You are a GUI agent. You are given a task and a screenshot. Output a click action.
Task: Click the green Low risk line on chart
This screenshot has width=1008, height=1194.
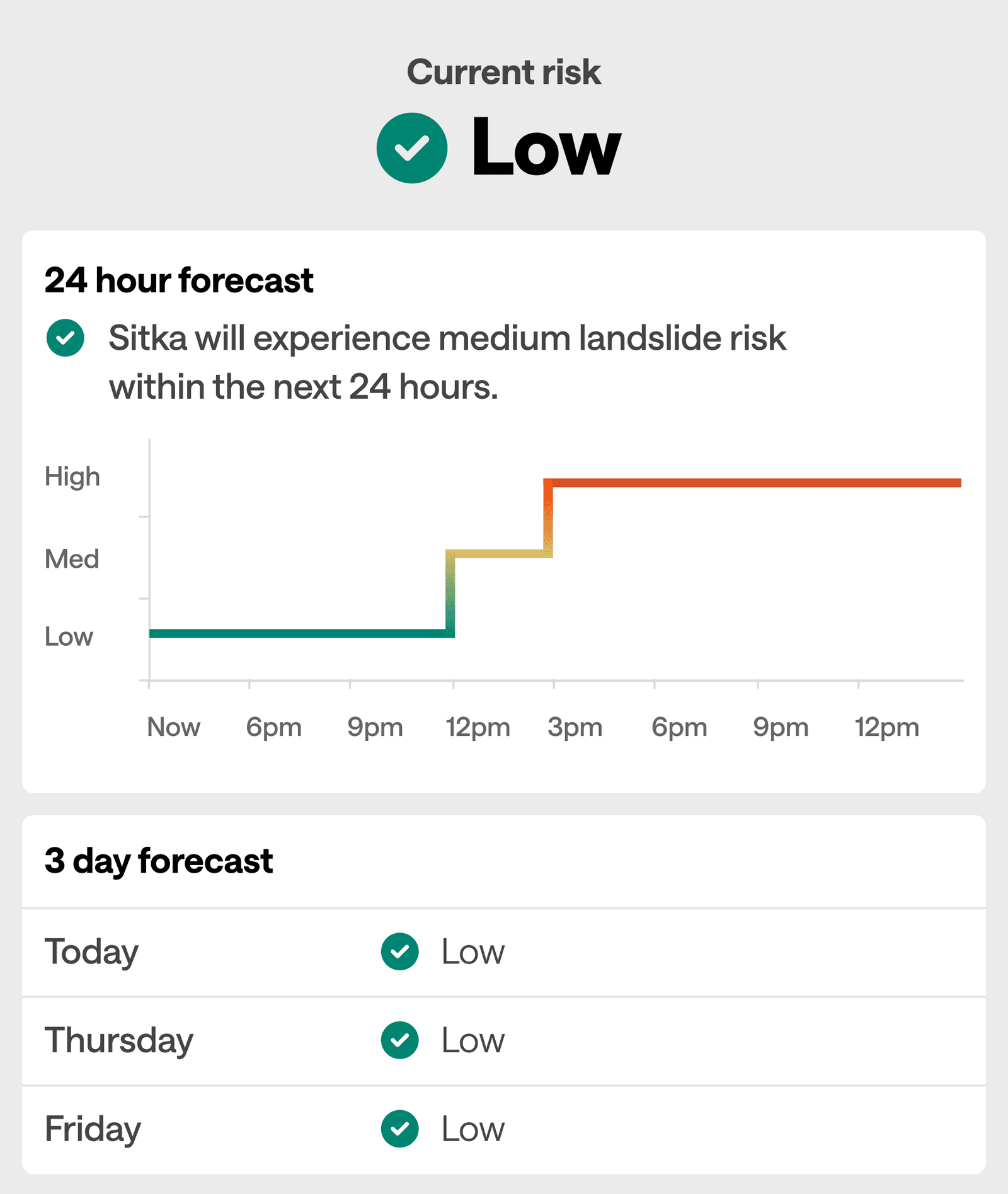pyautogui.click(x=301, y=633)
